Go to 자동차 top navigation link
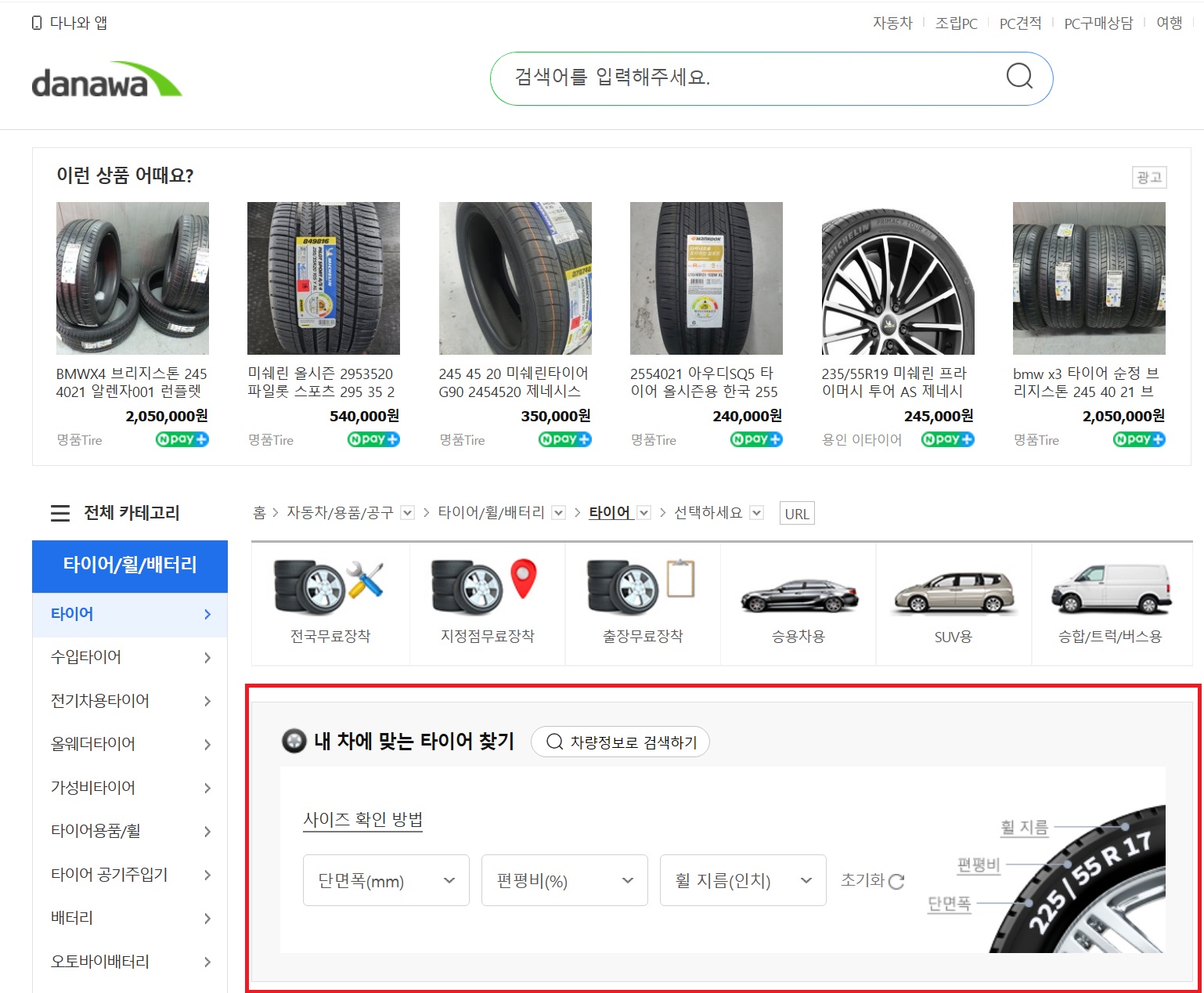 [x=892, y=23]
